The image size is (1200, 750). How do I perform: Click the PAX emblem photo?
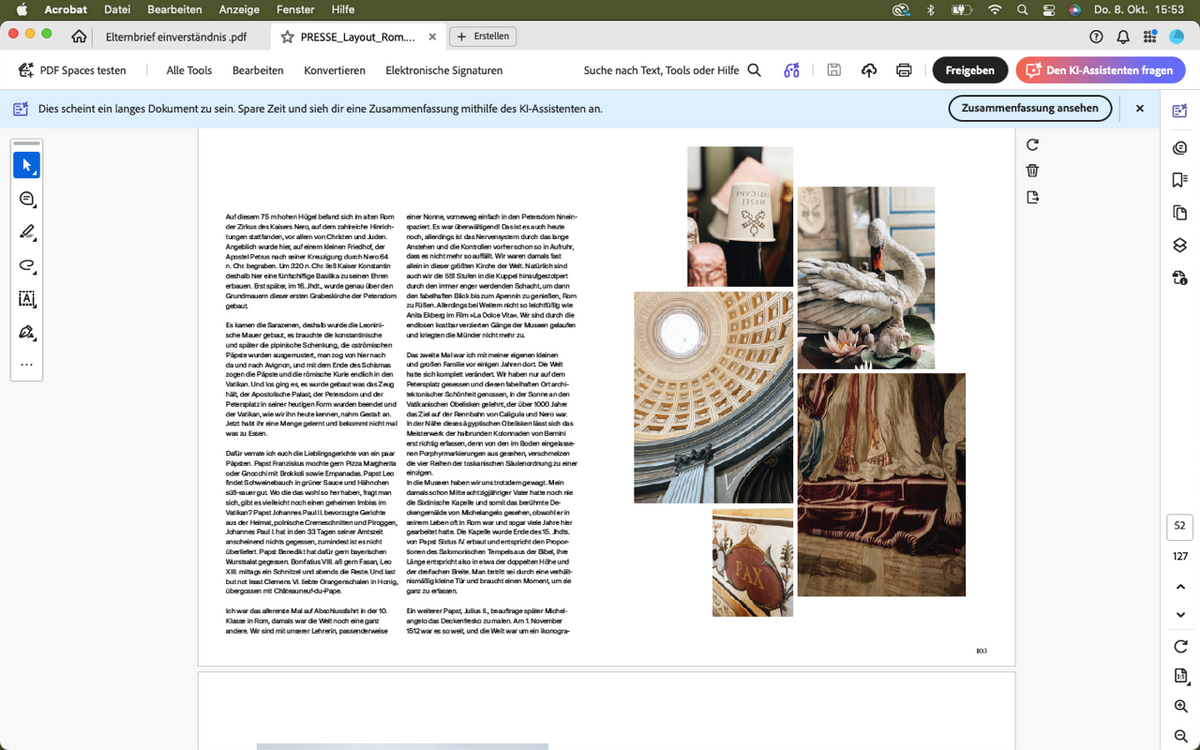[x=752, y=562]
